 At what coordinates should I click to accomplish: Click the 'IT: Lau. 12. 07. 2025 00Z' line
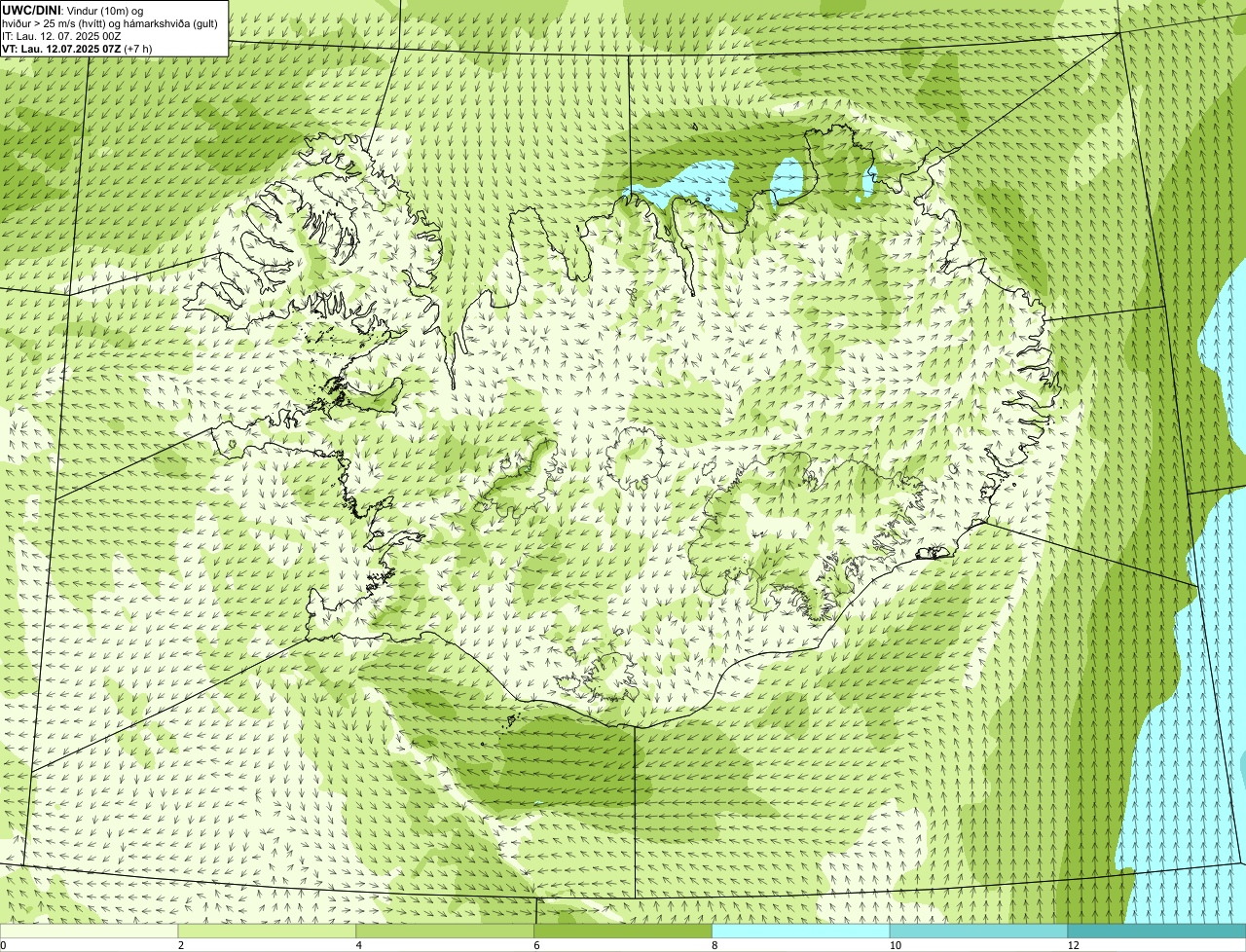pos(62,35)
